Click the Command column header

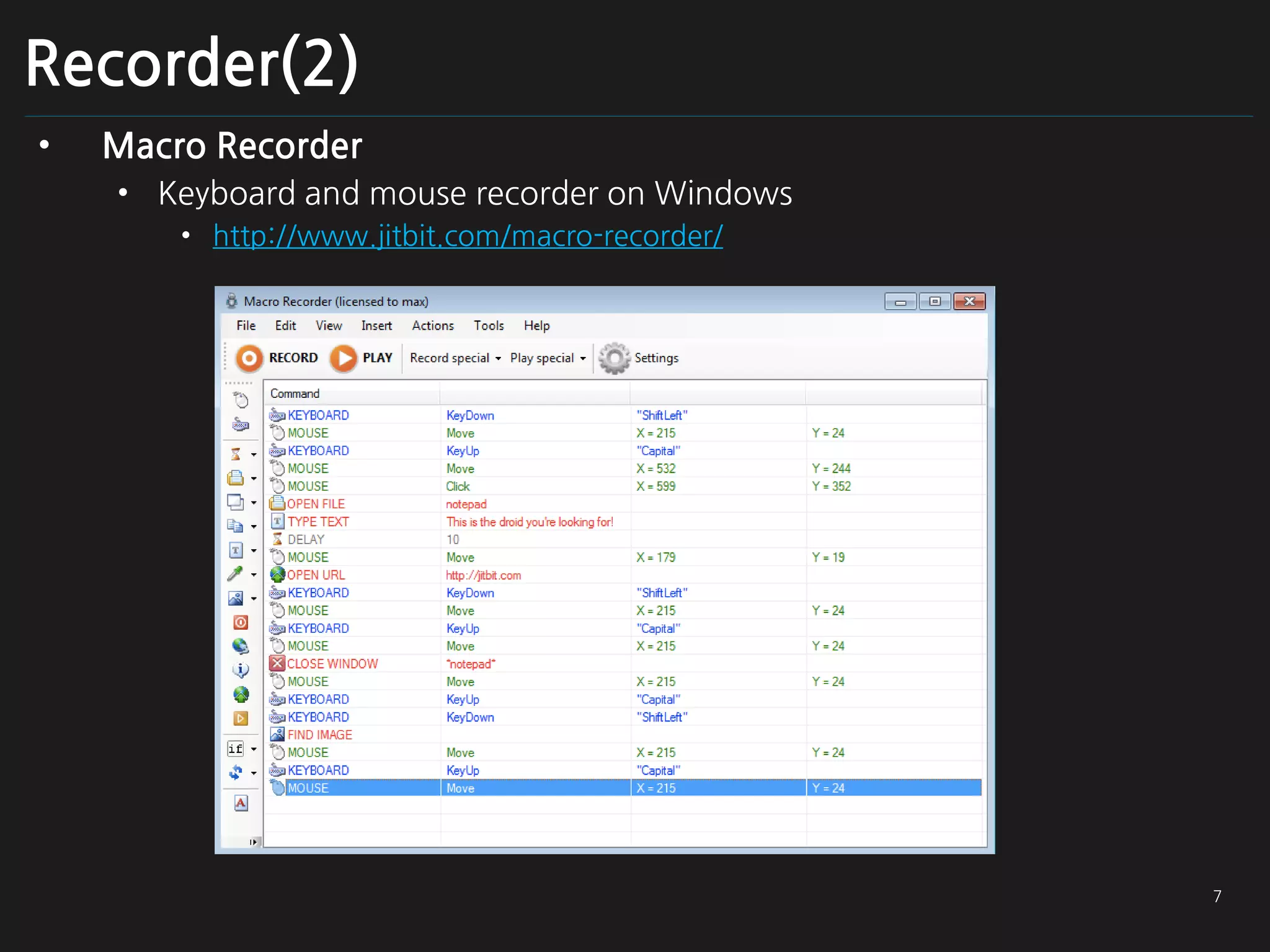[352, 394]
